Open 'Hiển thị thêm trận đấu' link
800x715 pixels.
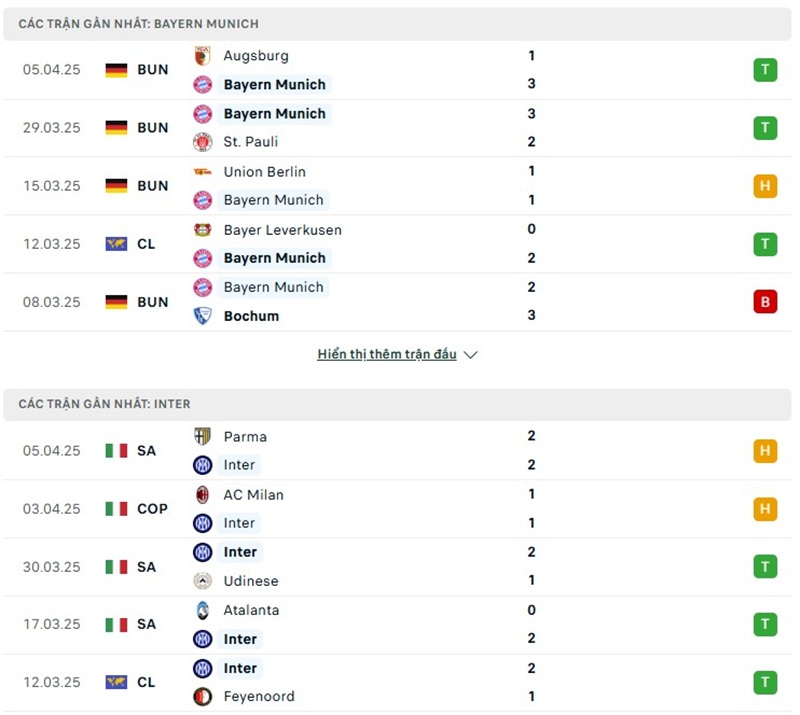(x=387, y=355)
